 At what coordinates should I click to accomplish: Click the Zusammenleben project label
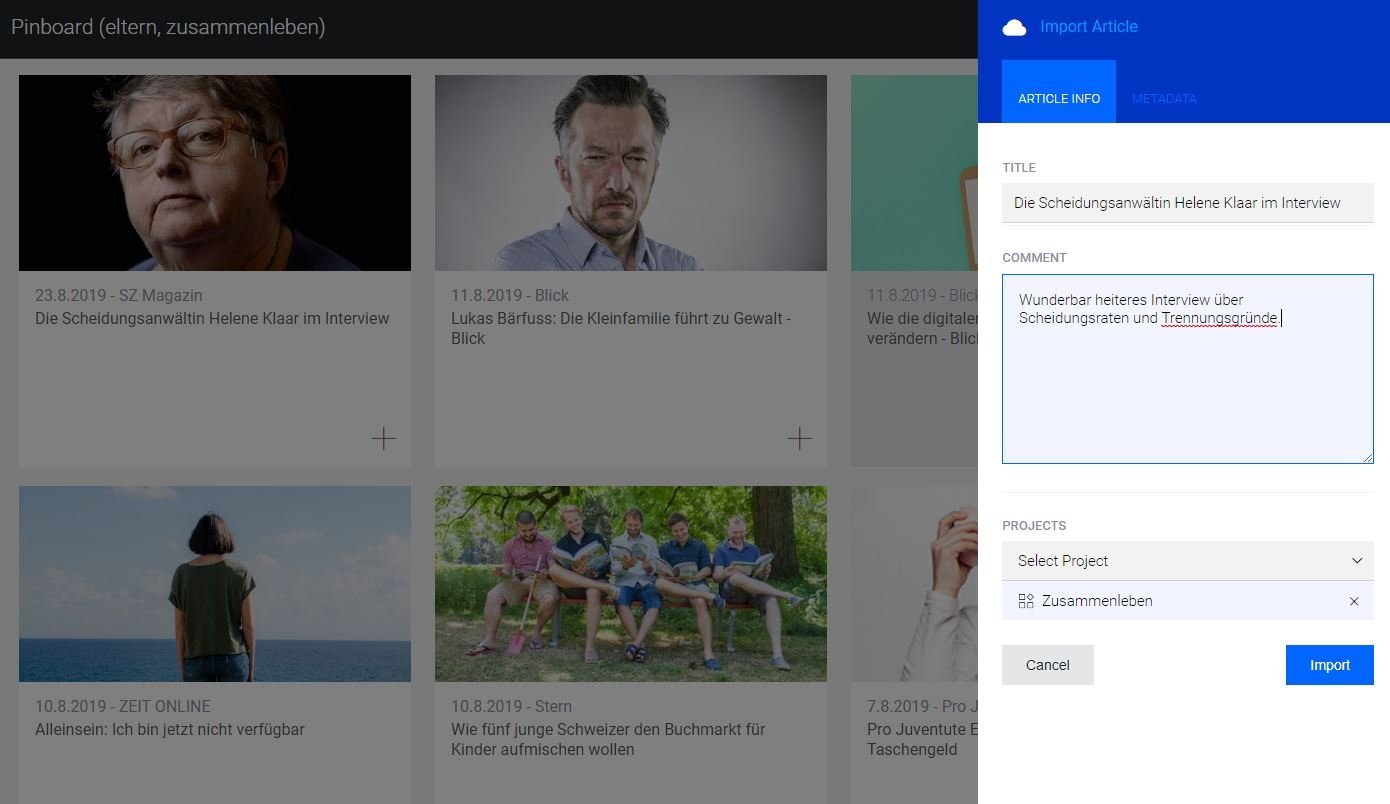[1097, 601]
